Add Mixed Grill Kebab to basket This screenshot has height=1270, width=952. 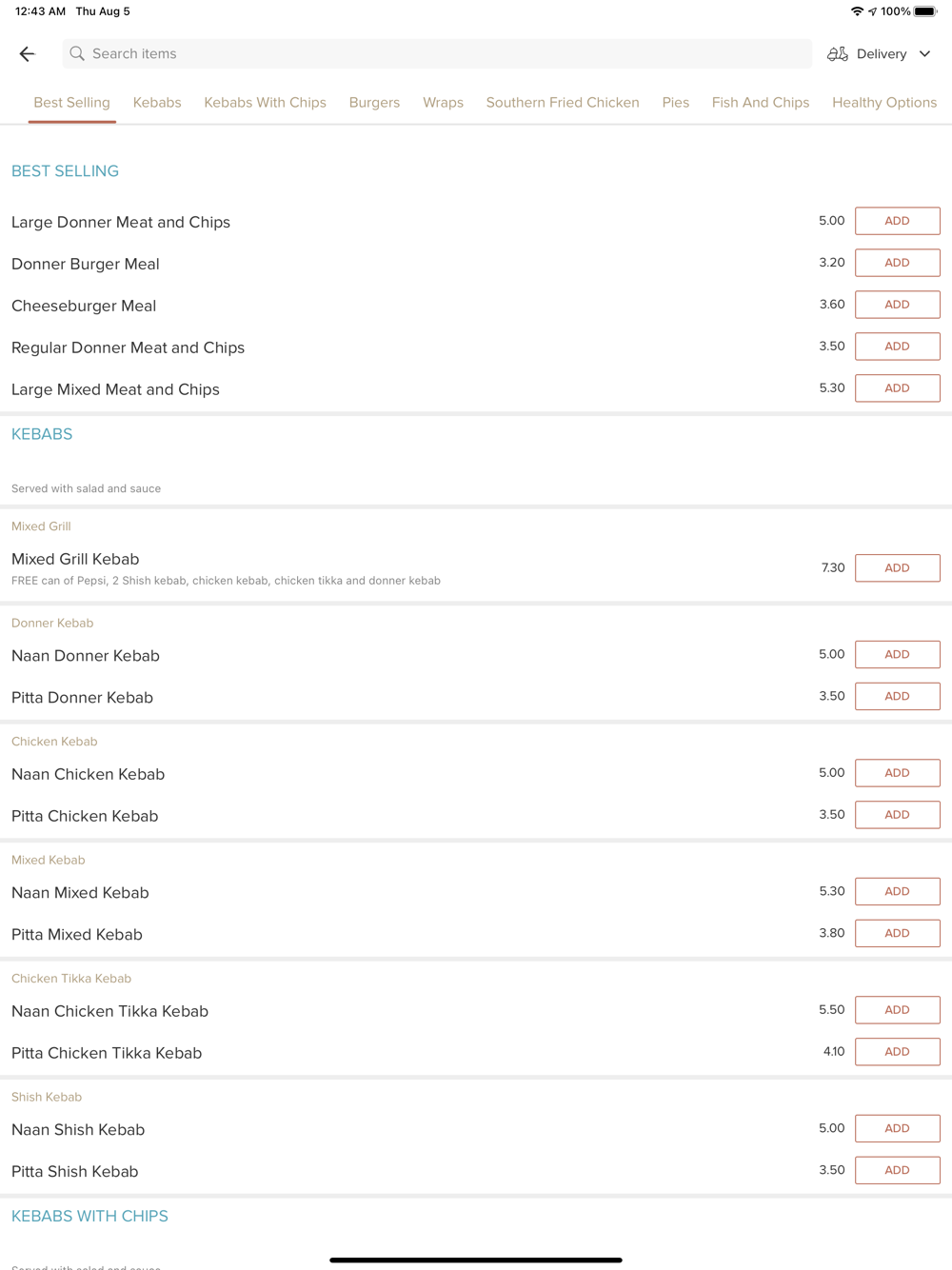click(897, 568)
